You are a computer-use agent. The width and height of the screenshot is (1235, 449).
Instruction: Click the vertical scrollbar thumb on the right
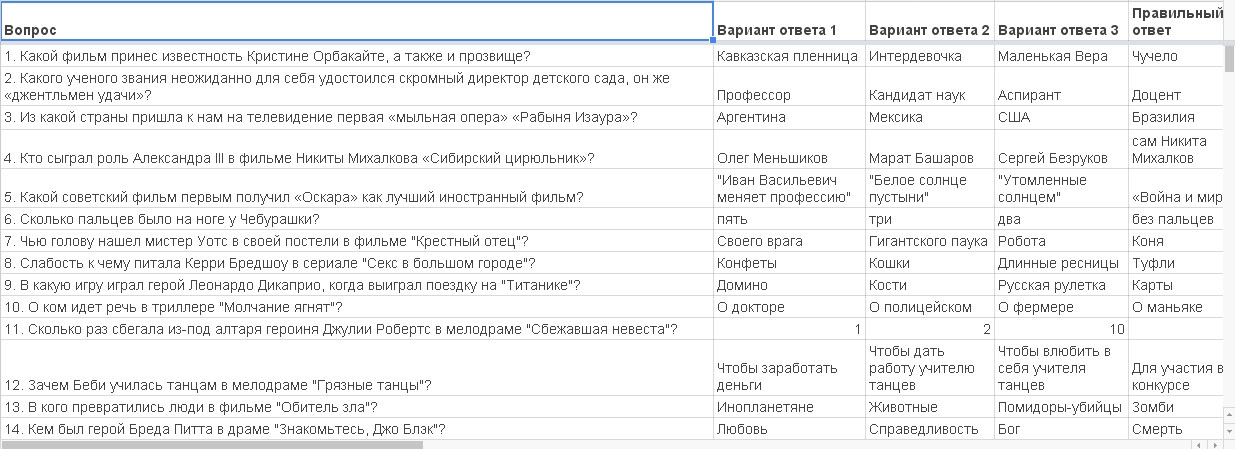(x=1229, y=59)
